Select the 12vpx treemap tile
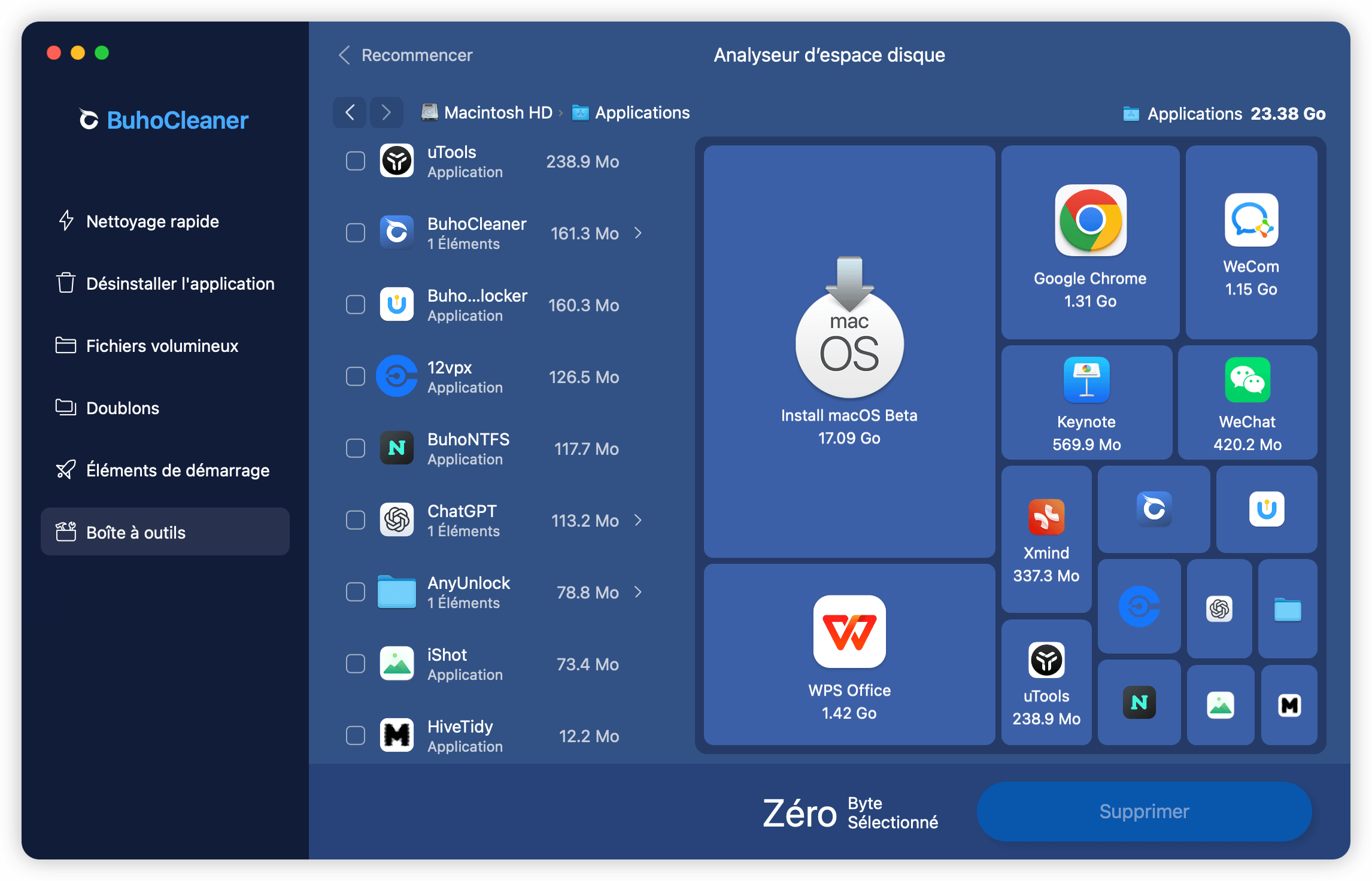Screen dimensions: 1372x881 click(1139, 606)
